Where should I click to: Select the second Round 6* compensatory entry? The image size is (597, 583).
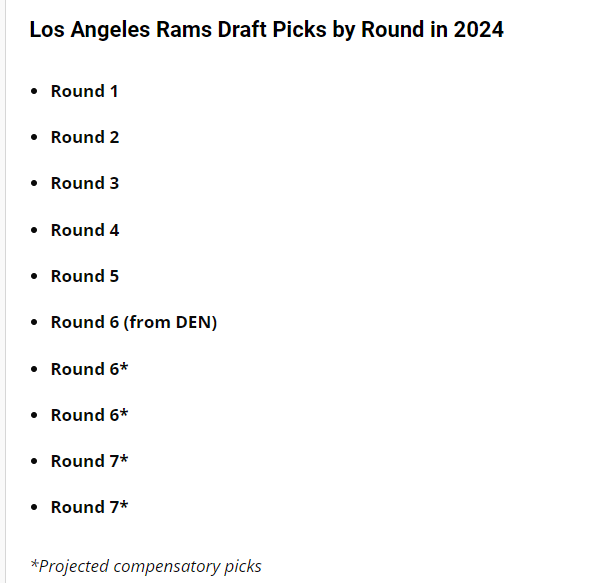click(x=89, y=415)
